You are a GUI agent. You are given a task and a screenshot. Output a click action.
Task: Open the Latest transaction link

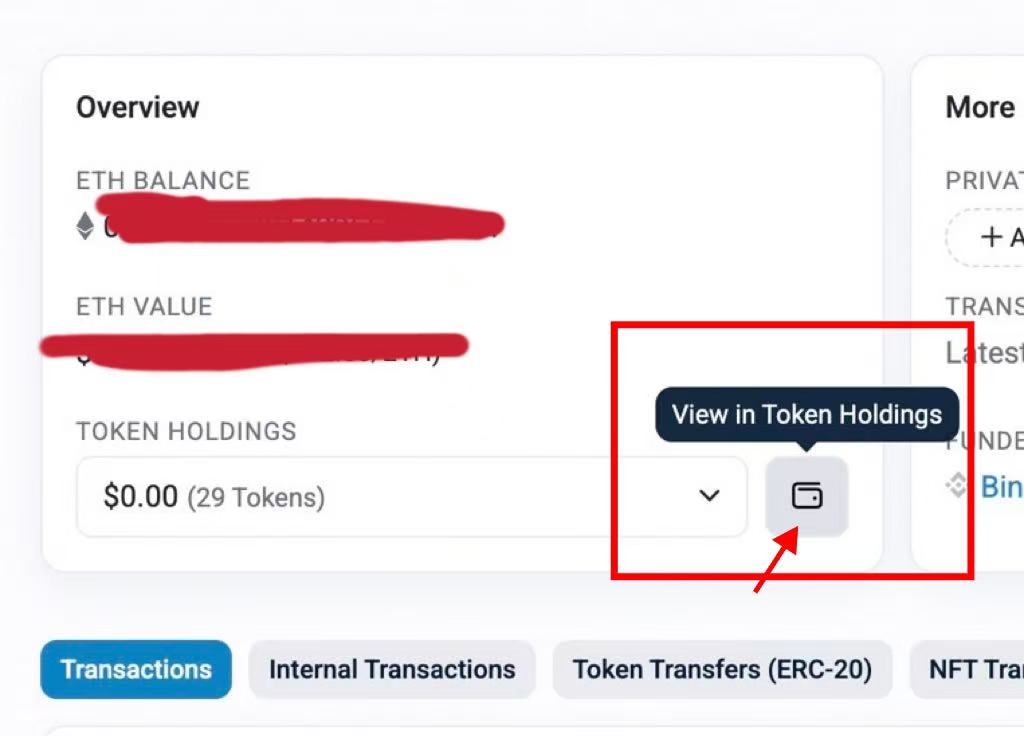[985, 353]
